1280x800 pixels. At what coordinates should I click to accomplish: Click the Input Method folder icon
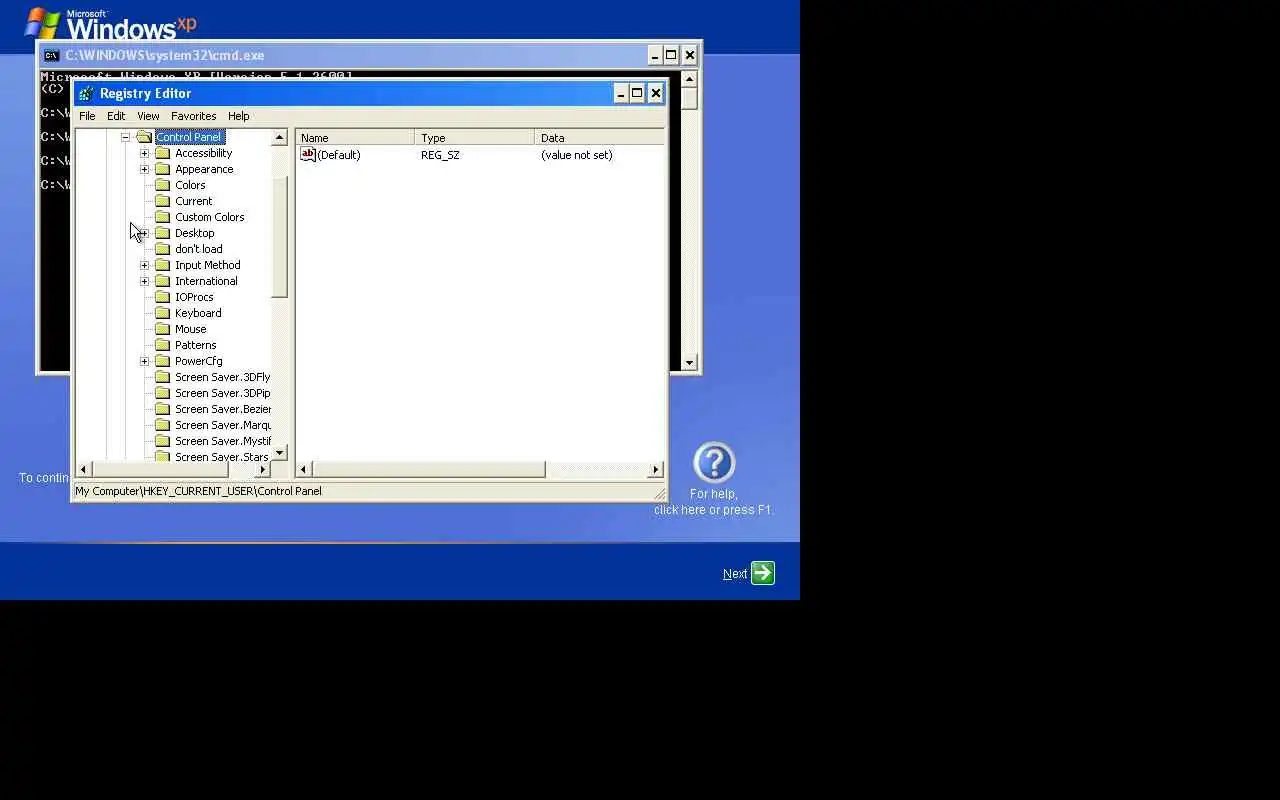(163, 265)
